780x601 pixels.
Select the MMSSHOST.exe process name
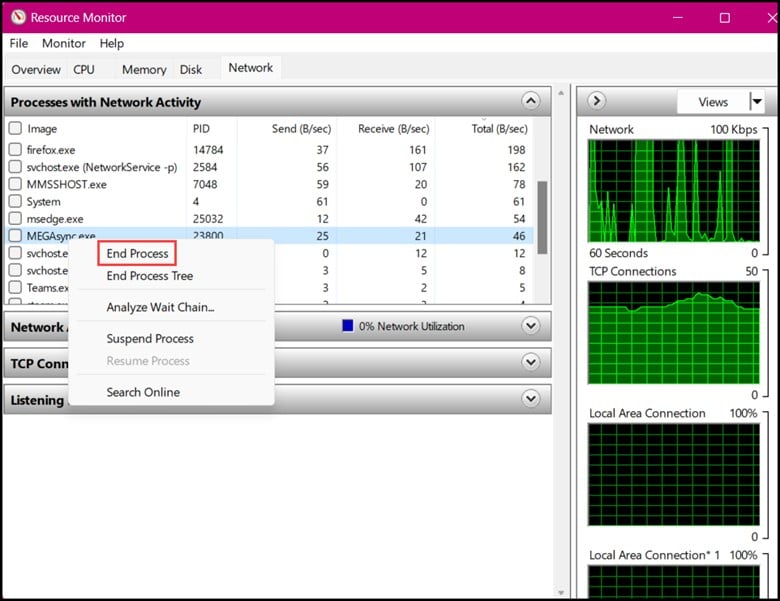(67, 184)
